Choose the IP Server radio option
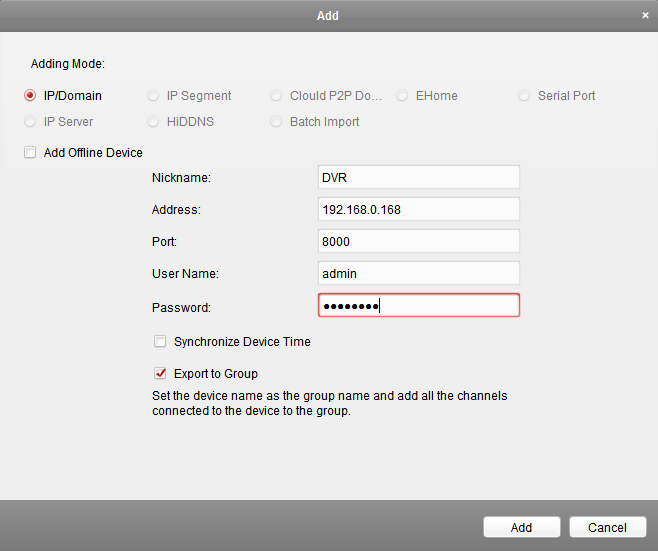Viewport: 658px width, 551px height. [x=30, y=122]
